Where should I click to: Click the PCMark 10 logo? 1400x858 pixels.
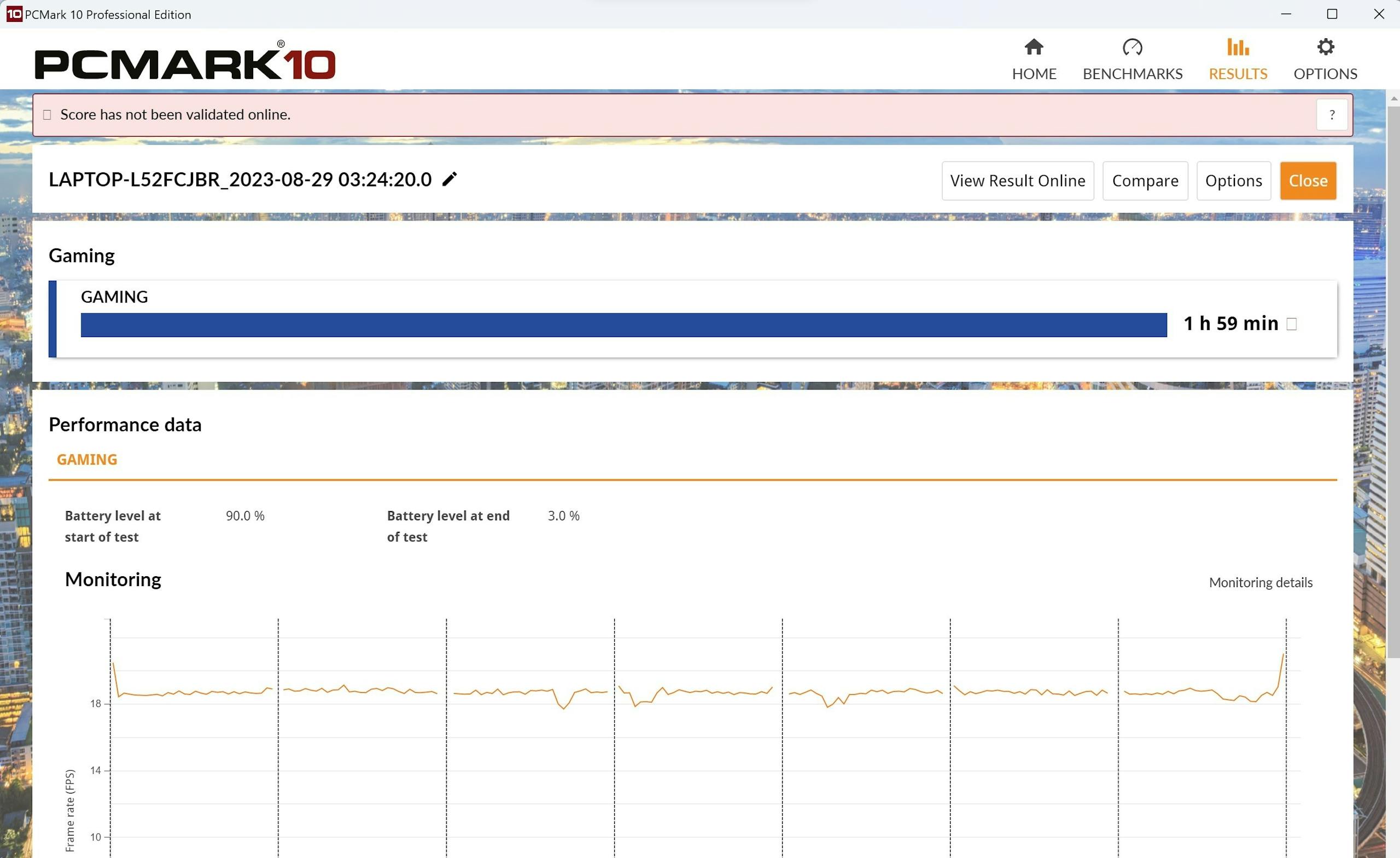pyautogui.click(x=185, y=61)
